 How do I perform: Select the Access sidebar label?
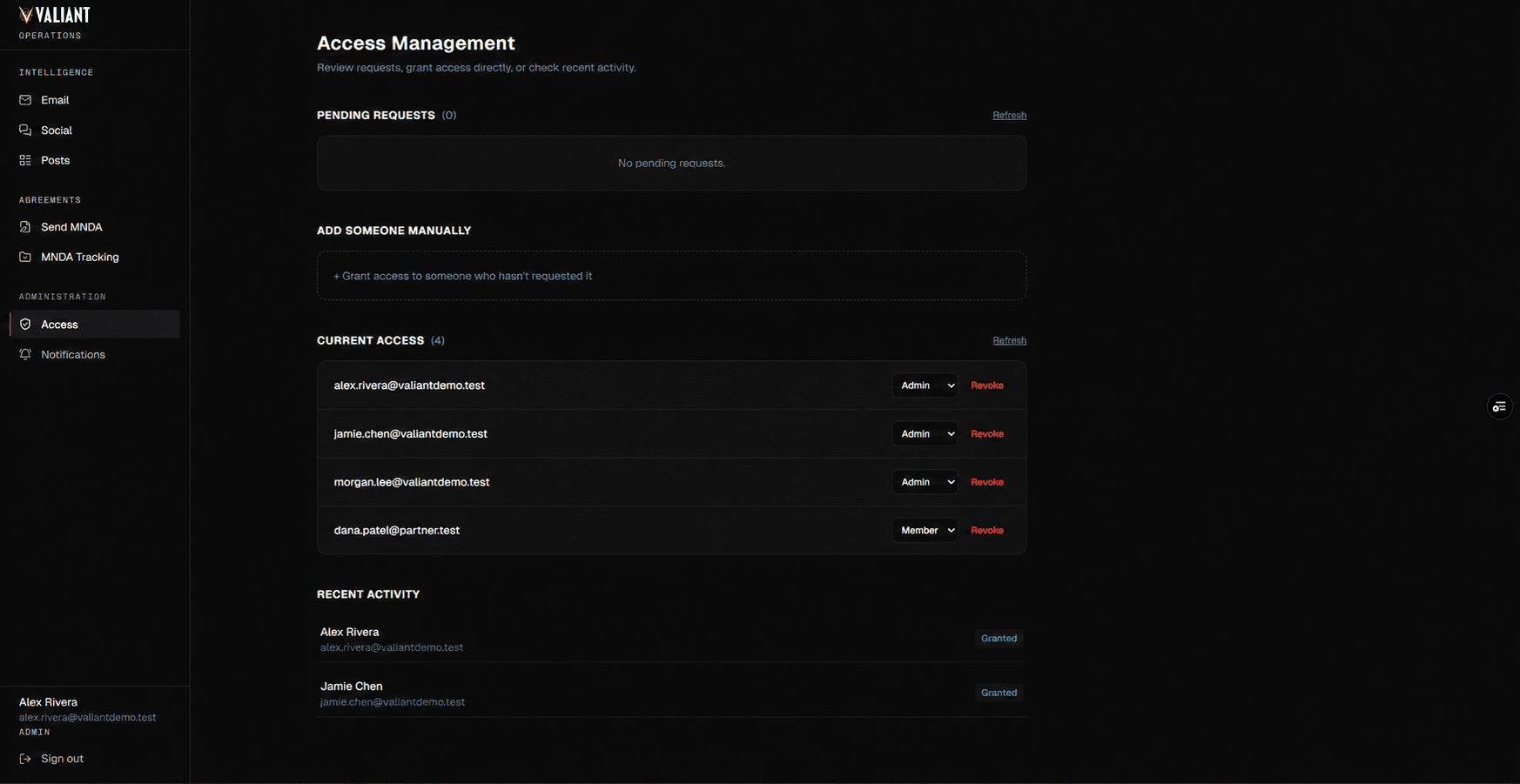coord(59,325)
